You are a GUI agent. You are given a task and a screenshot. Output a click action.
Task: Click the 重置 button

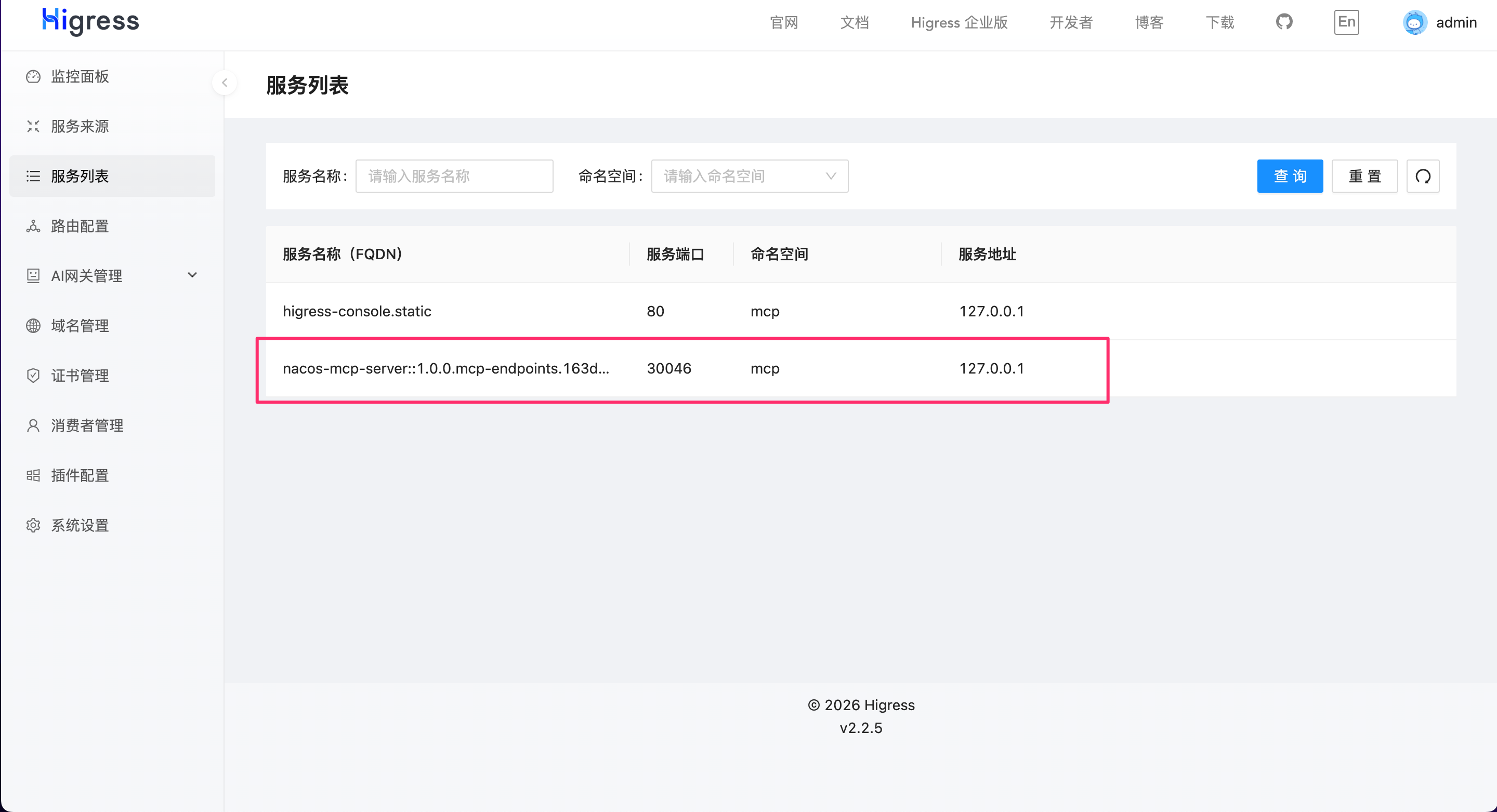pyautogui.click(x=1364, y=176)
